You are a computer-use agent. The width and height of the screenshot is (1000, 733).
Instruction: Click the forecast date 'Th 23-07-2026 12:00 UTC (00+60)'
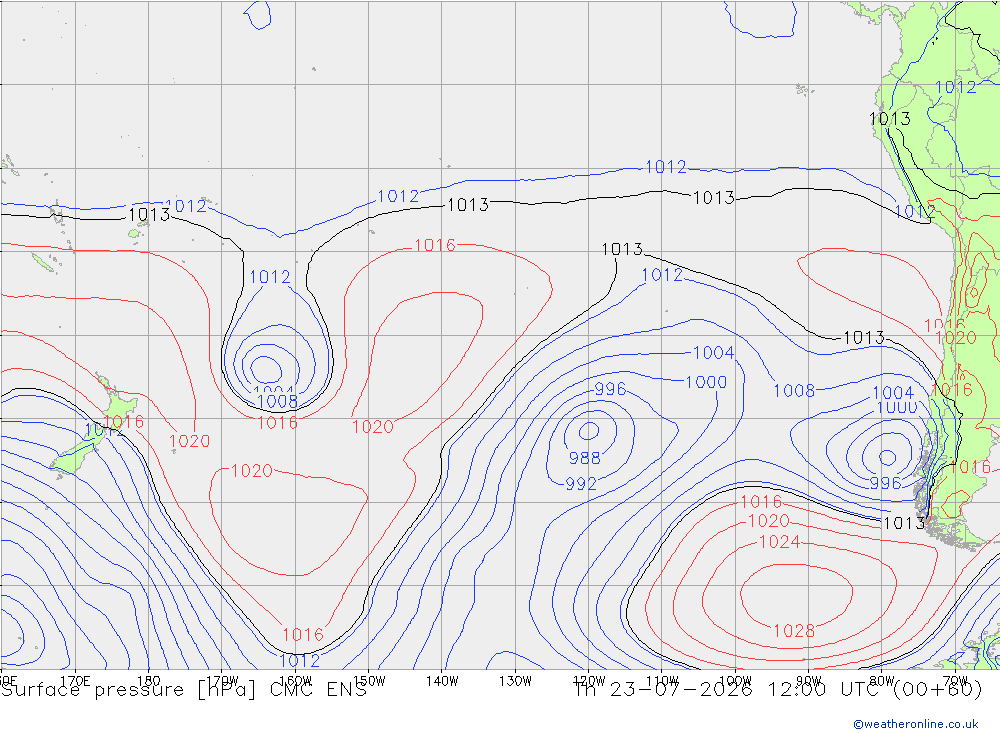778,690
